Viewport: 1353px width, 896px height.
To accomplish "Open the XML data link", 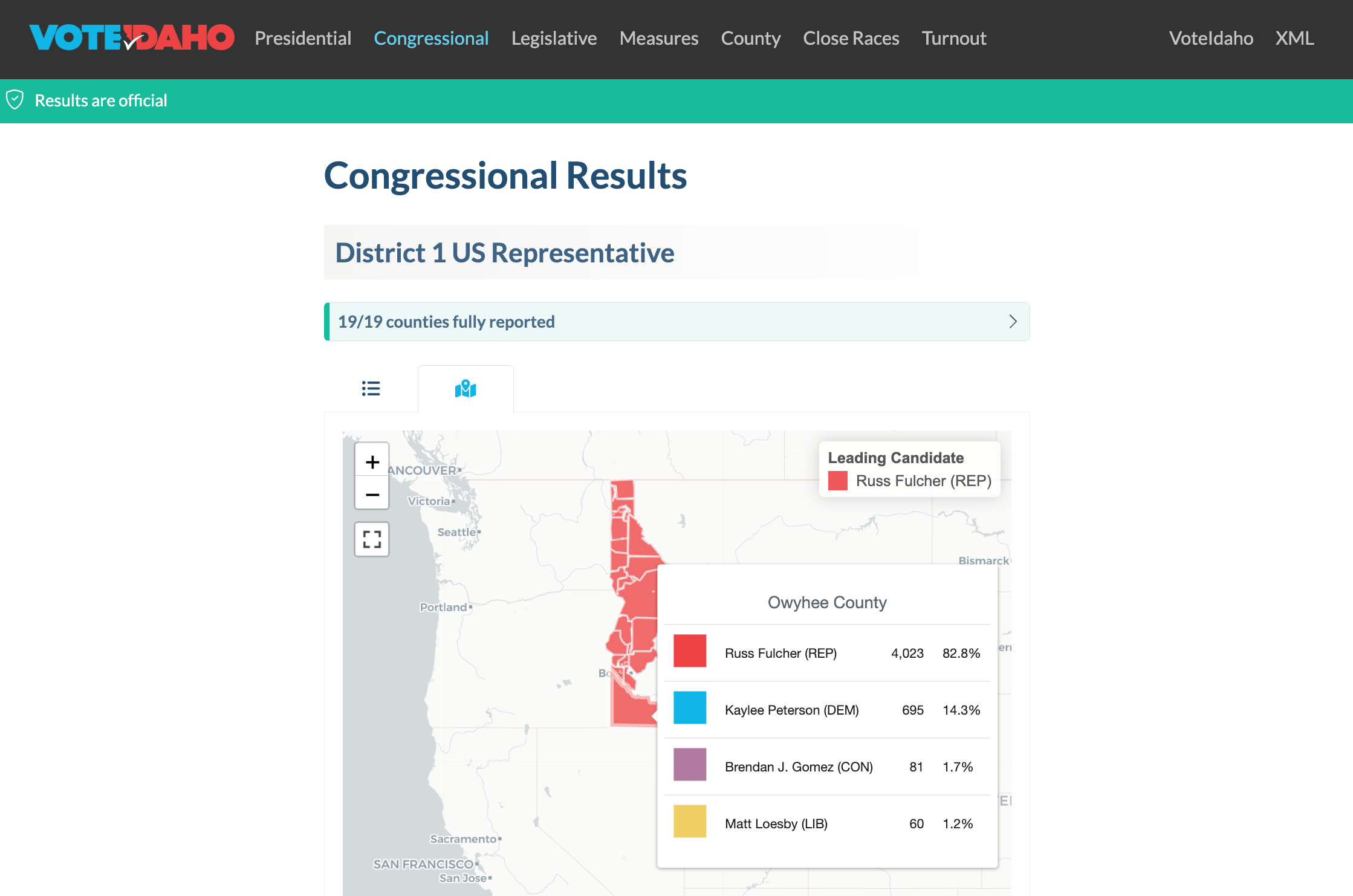I will coord(1294,38).
